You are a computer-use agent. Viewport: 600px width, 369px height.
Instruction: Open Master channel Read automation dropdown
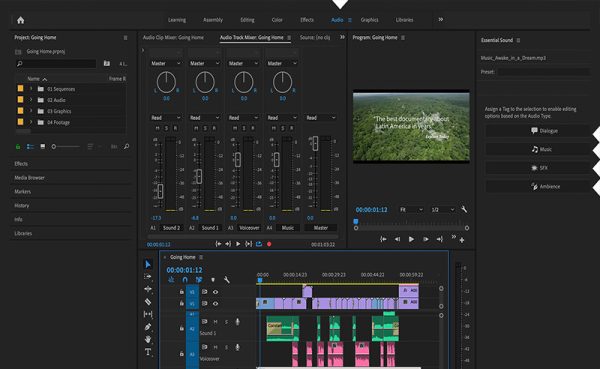(321, 118)
